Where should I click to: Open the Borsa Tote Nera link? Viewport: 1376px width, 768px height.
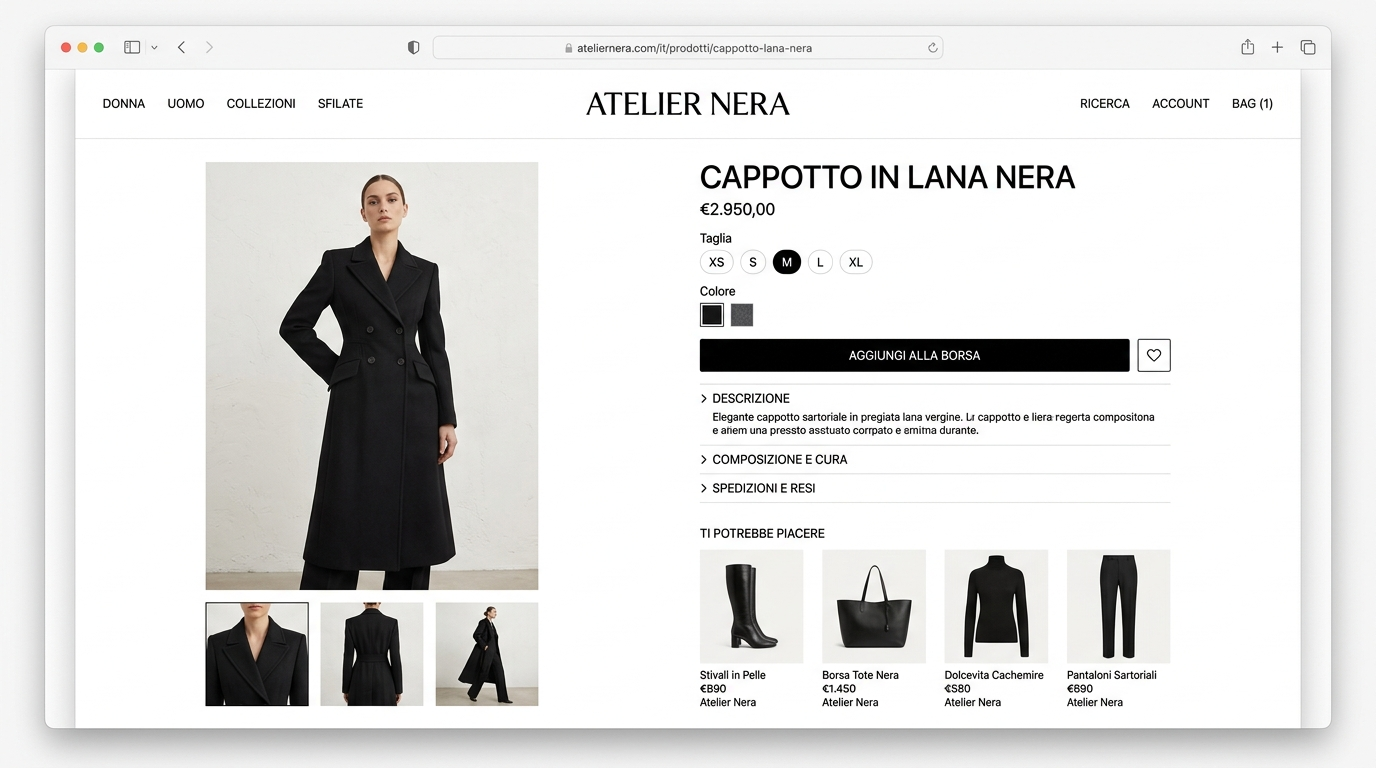pyautogui.click(x=860, y=675)
